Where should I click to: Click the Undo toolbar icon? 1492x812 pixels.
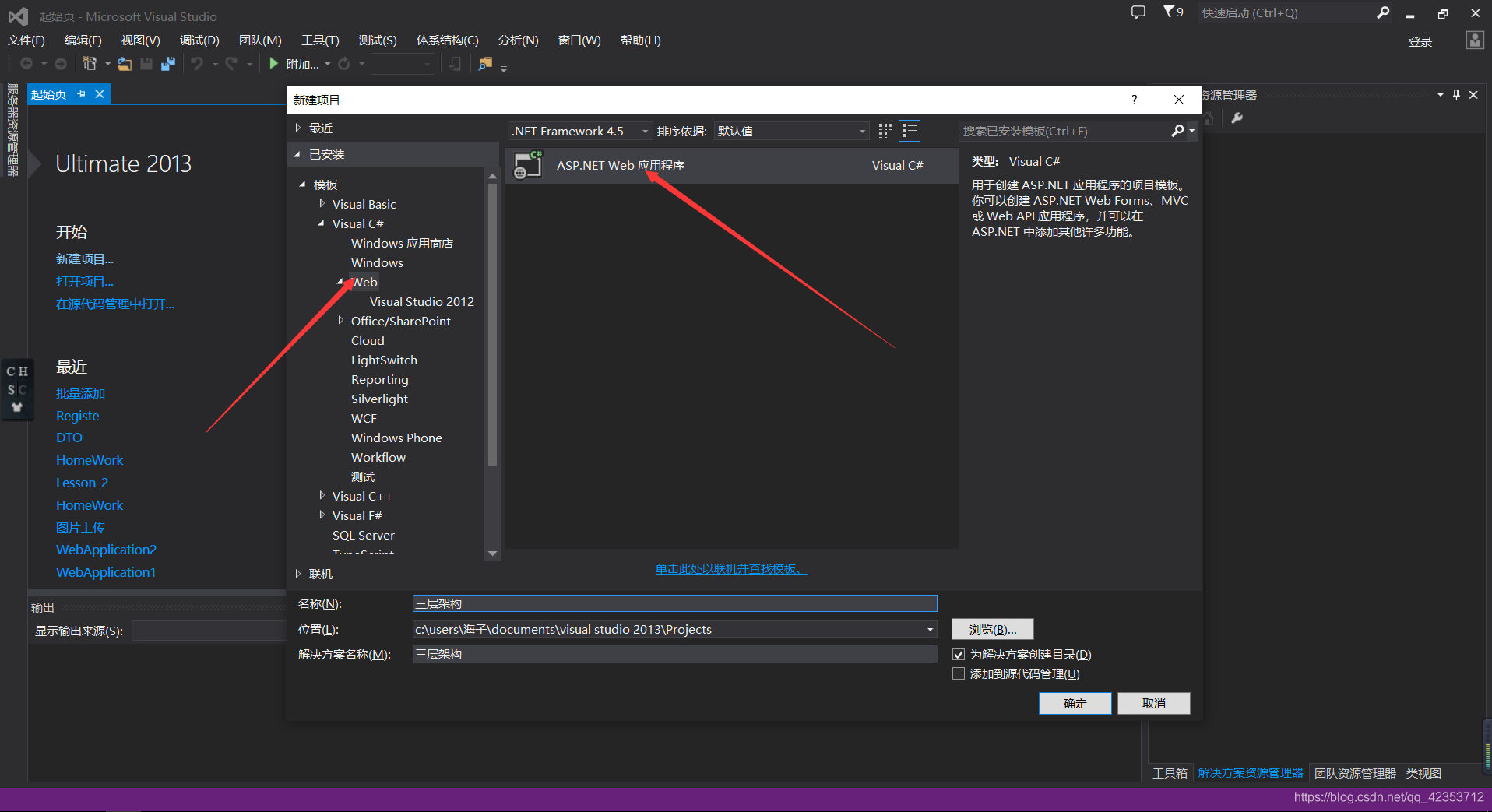pos(198,64)
